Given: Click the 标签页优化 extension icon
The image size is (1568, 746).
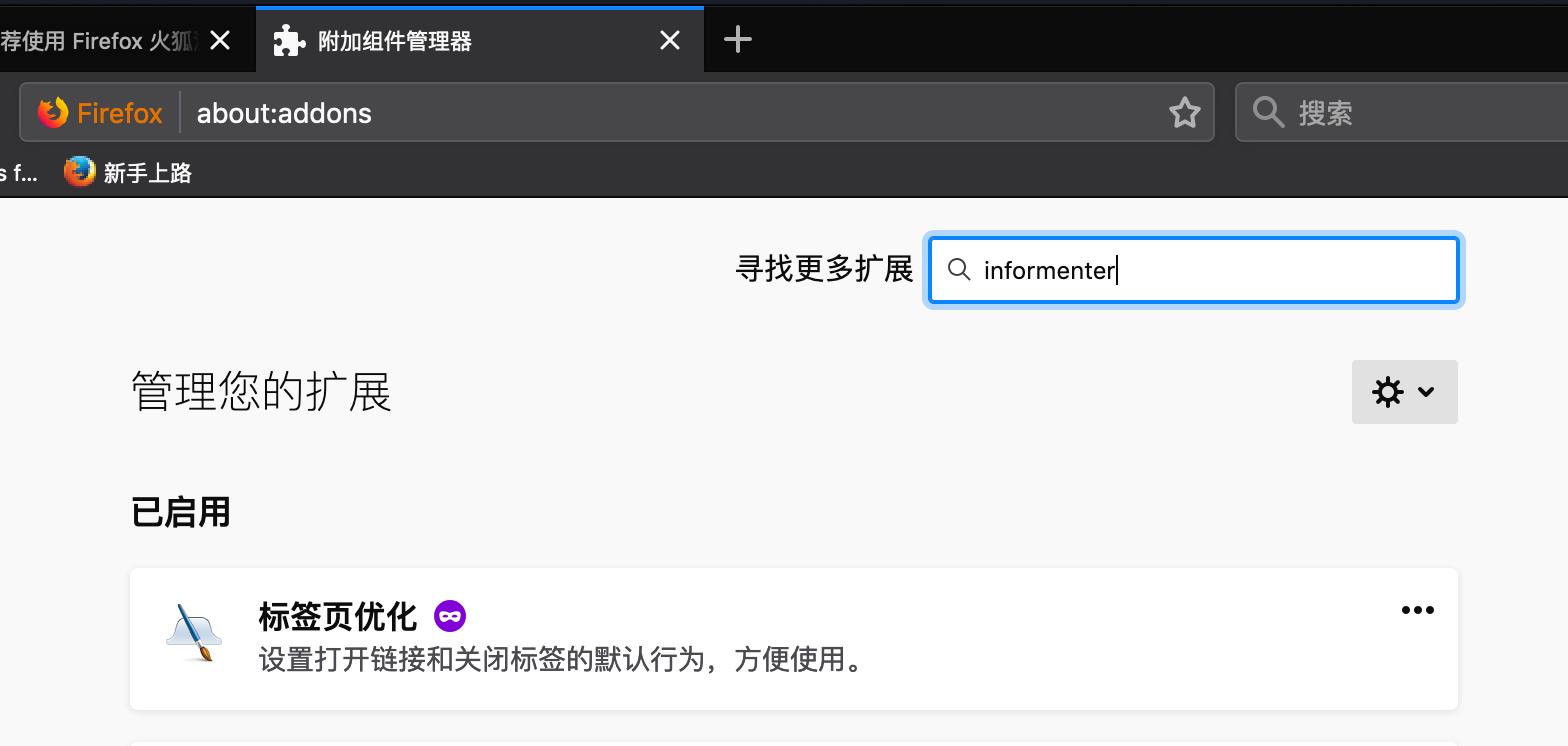Looking at the screenshot, I should point(194,633).
